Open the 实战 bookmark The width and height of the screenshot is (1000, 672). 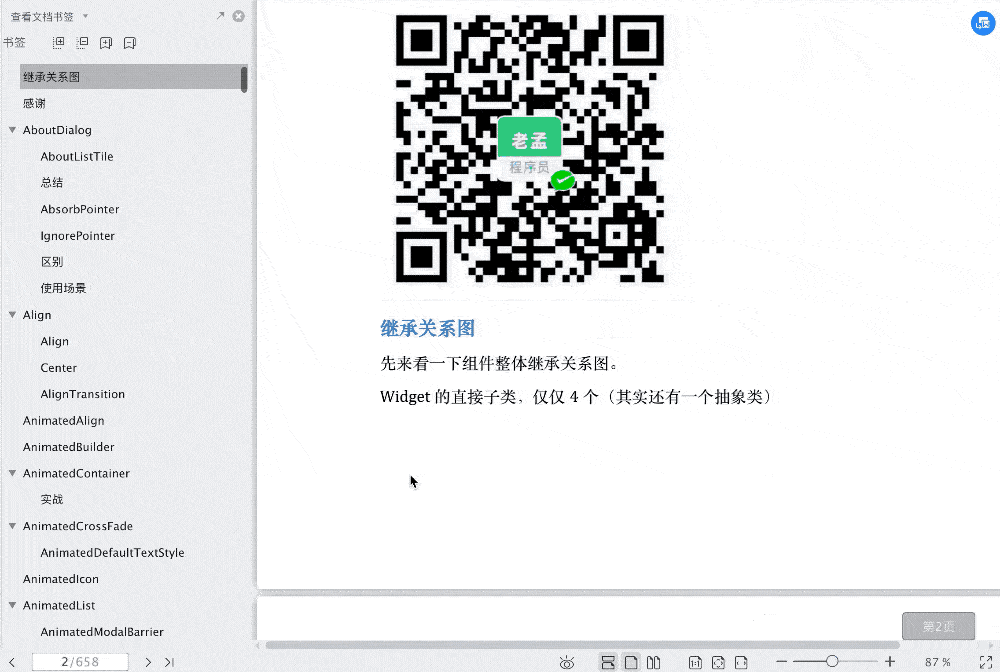(52, 499)
